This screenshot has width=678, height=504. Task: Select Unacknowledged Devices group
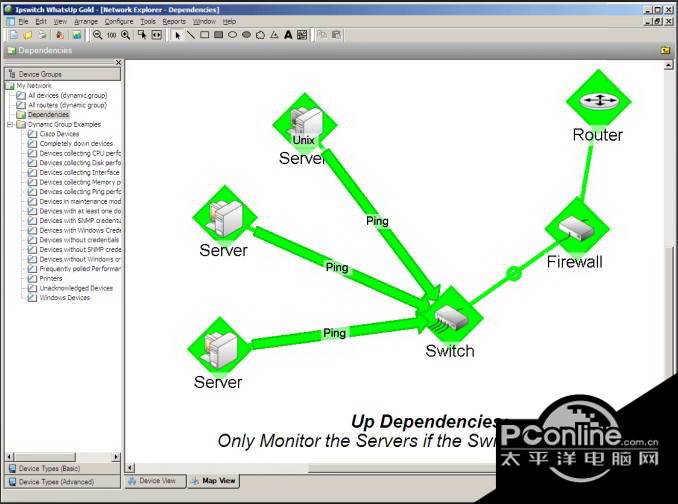click(76, 288)
